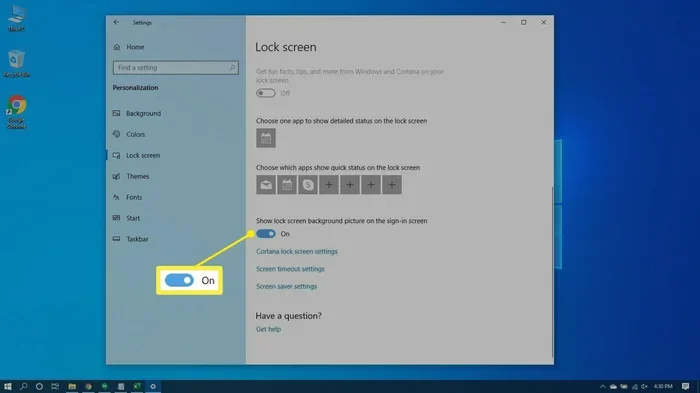
Task: Change the Skype quick status app
Action: coord(308,185)
